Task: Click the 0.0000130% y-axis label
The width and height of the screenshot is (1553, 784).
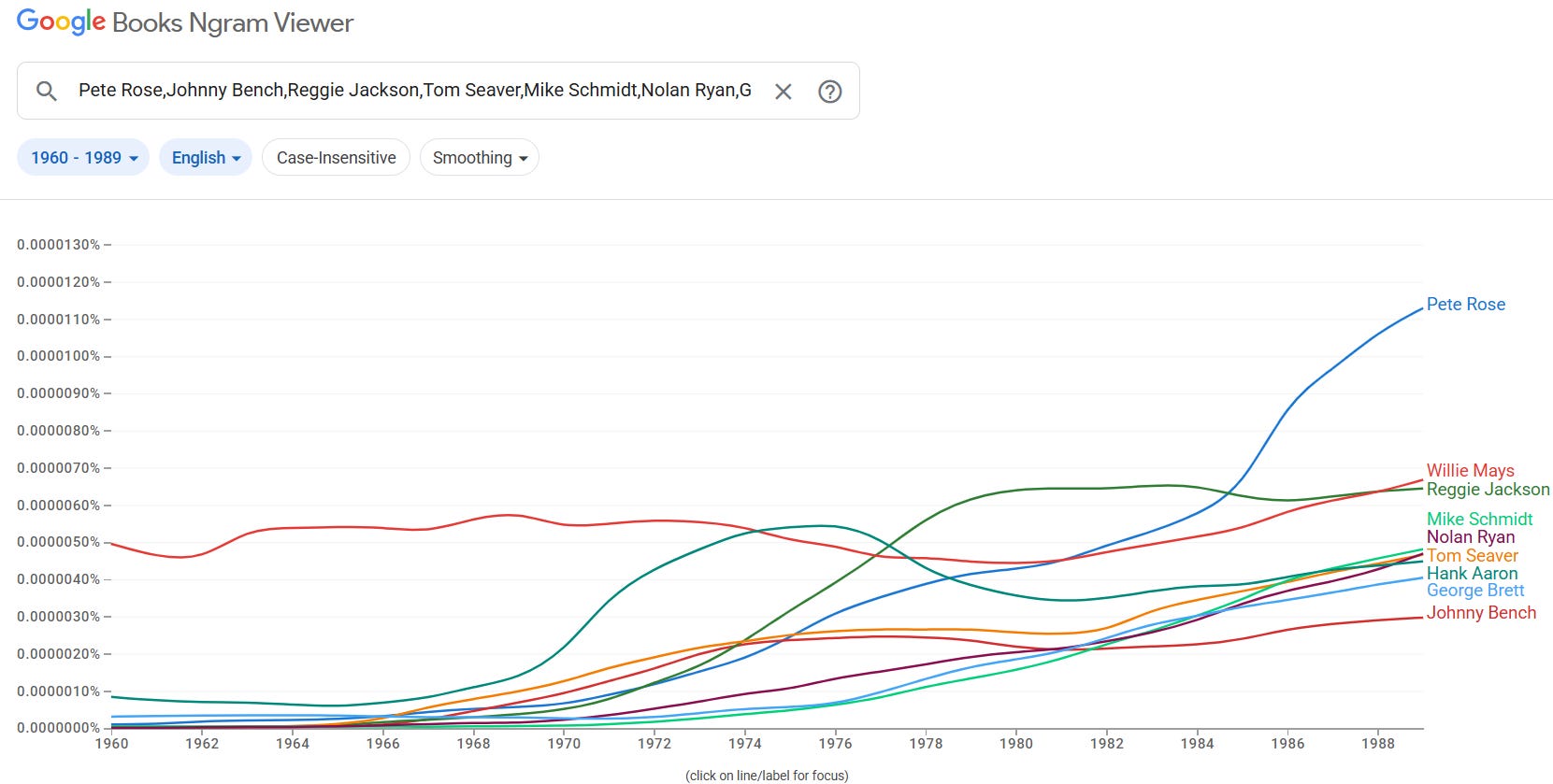Action: click(x=59, y=245)
